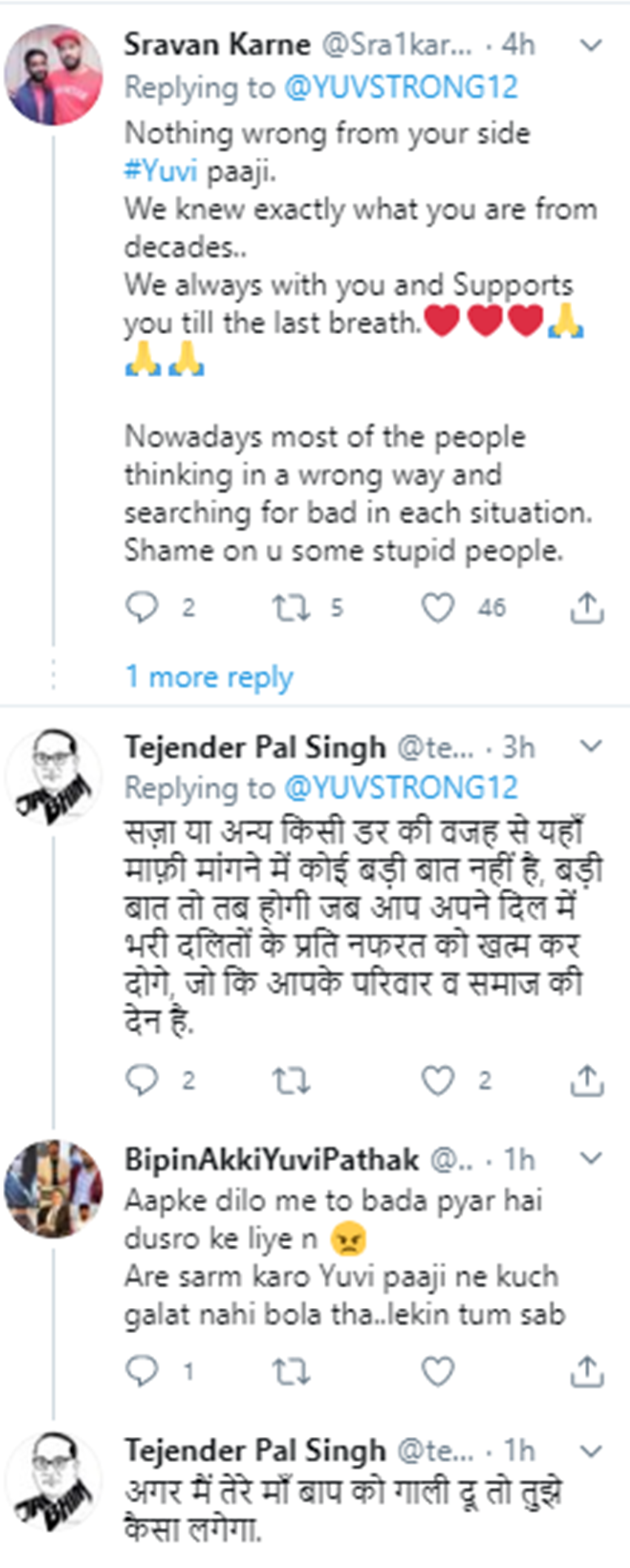Open more options on BipinAkkiYuviPathak's tweet

(591, 1159)
